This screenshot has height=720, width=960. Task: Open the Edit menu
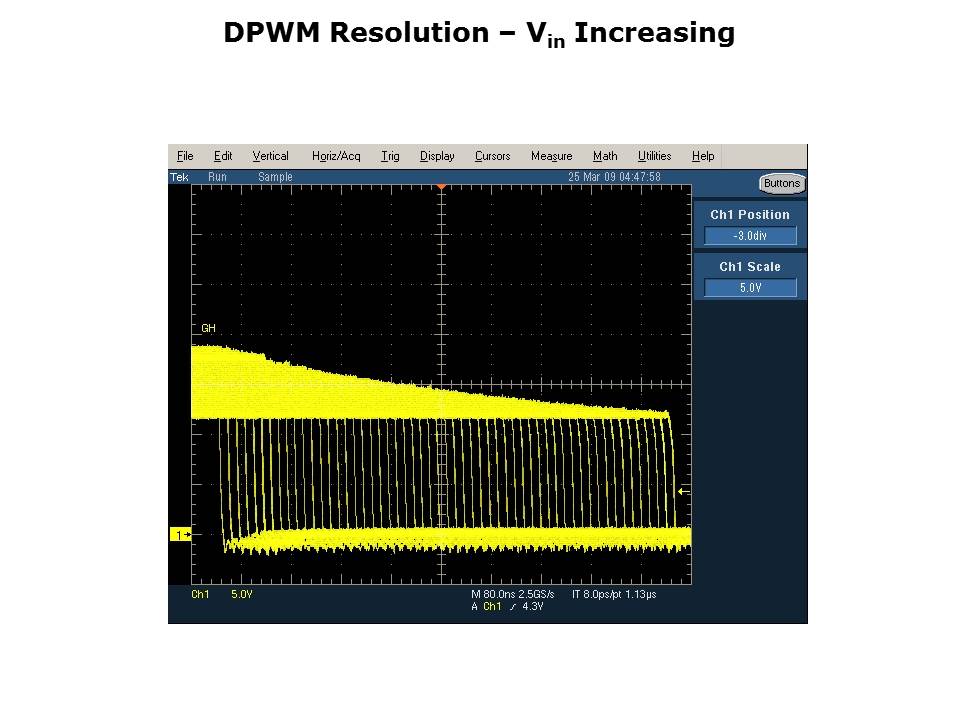pos(223,156)
